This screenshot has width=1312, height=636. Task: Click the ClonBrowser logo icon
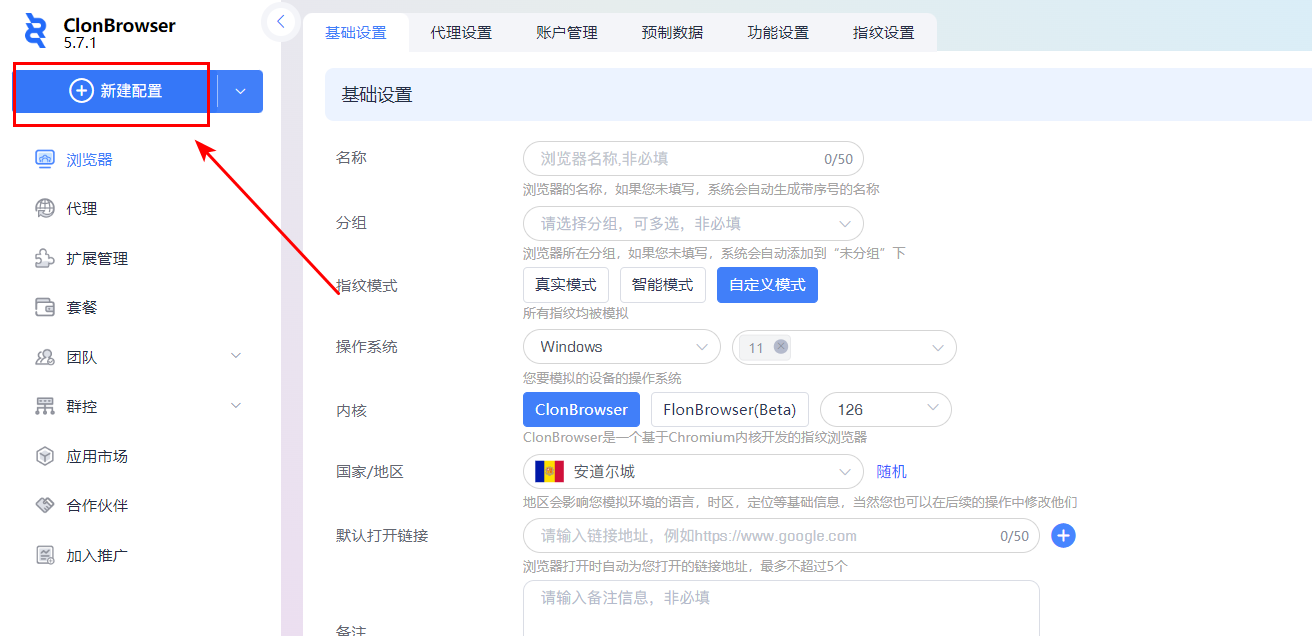point(35,31)
